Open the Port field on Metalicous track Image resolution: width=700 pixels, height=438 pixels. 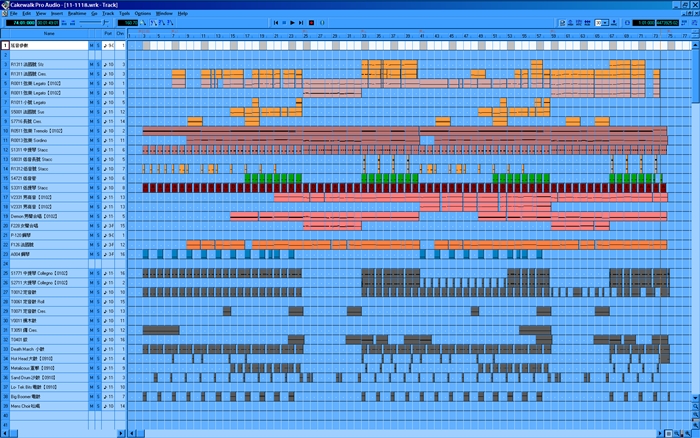click(x=109, y=368)
